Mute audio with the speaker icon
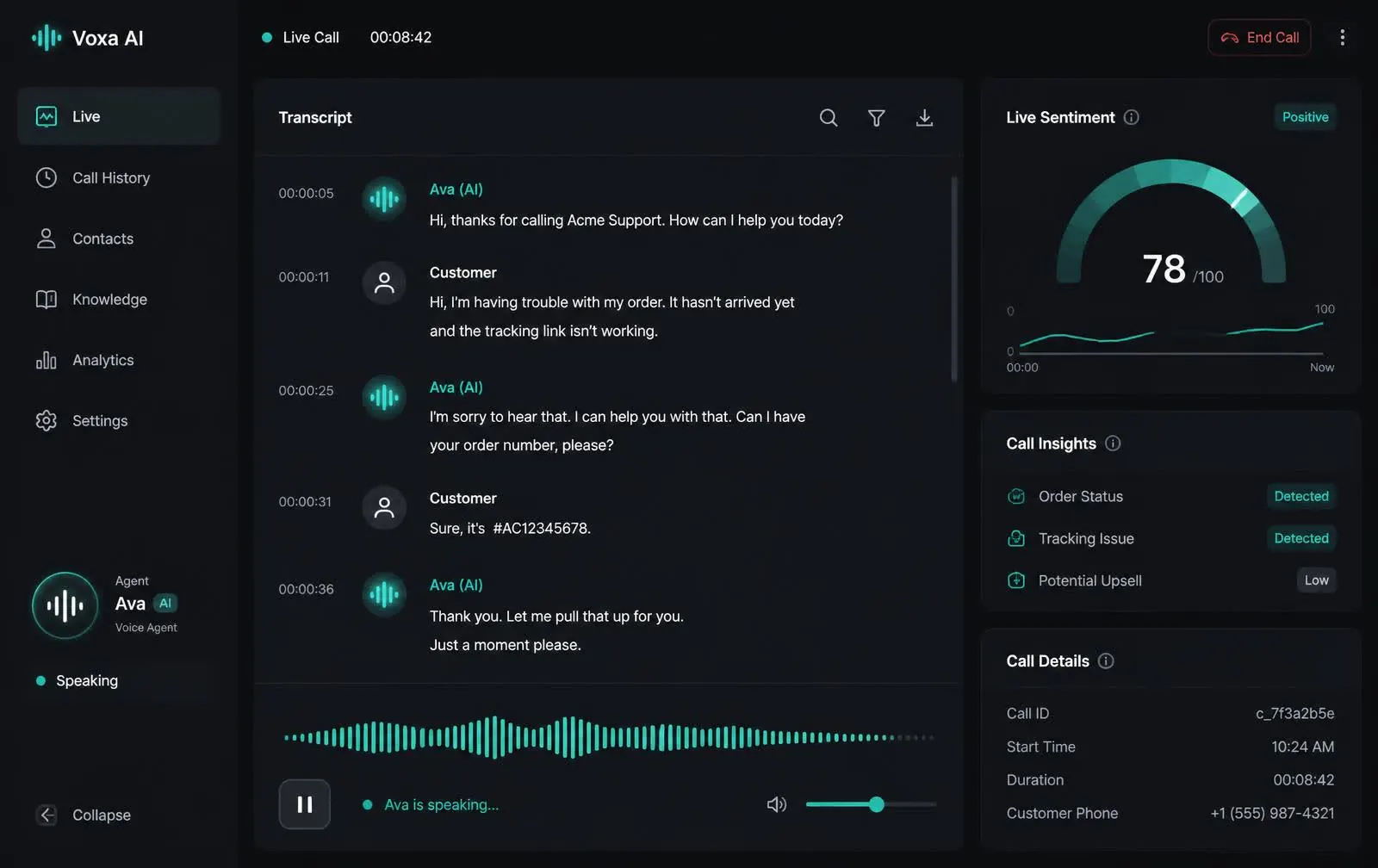The height and width of the screenshot is (868, 1378). (776, 804)
